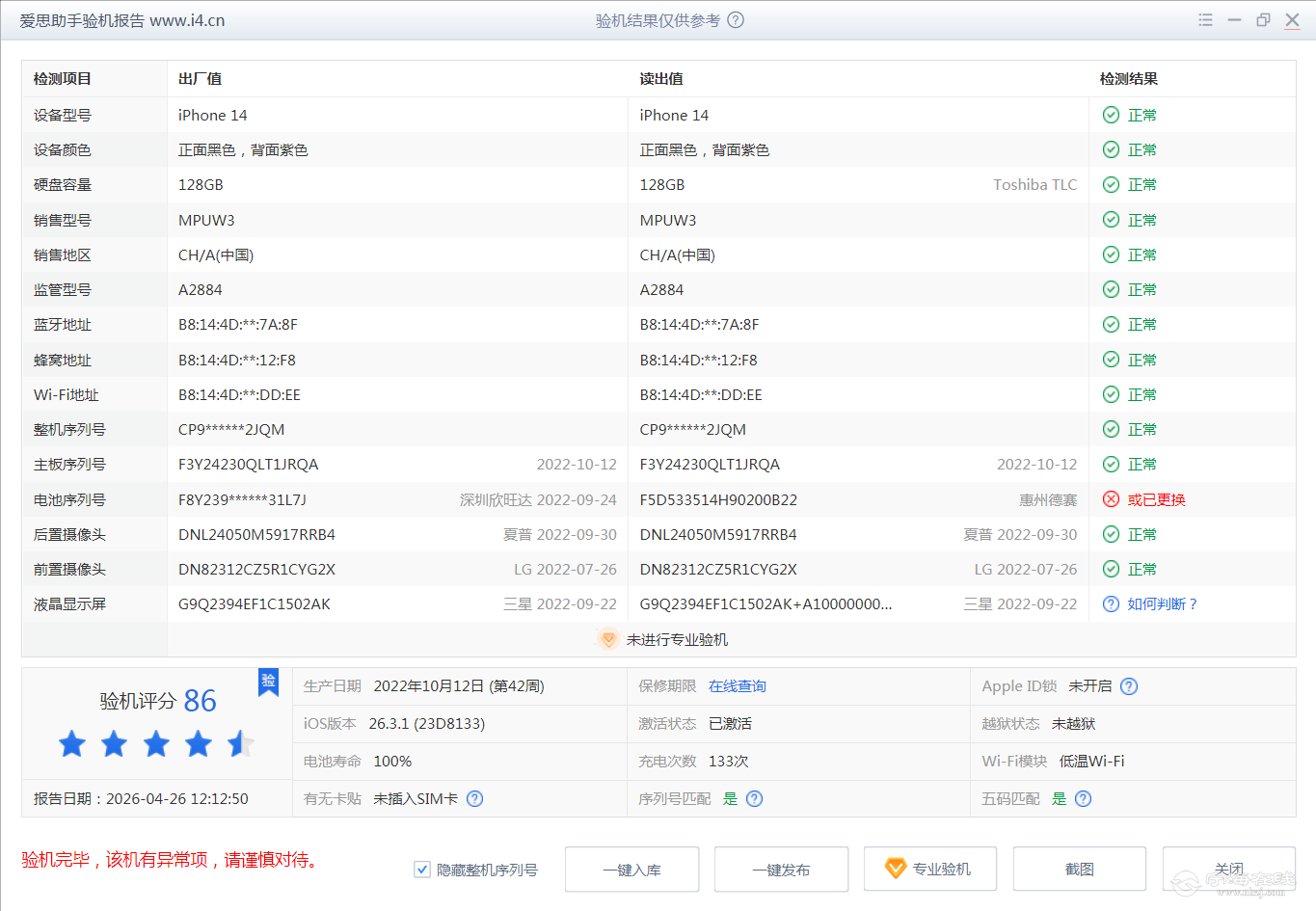Open 在线查询 warranty link

coord(738,686)
